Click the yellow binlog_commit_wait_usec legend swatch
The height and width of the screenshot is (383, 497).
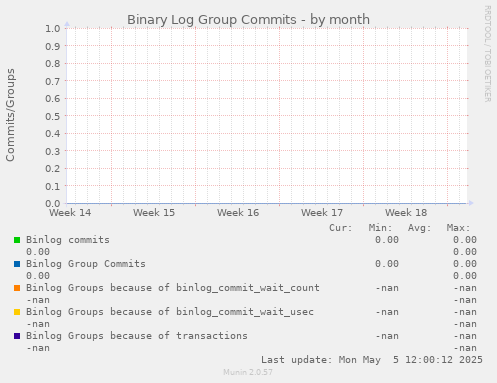click(17, 312)
